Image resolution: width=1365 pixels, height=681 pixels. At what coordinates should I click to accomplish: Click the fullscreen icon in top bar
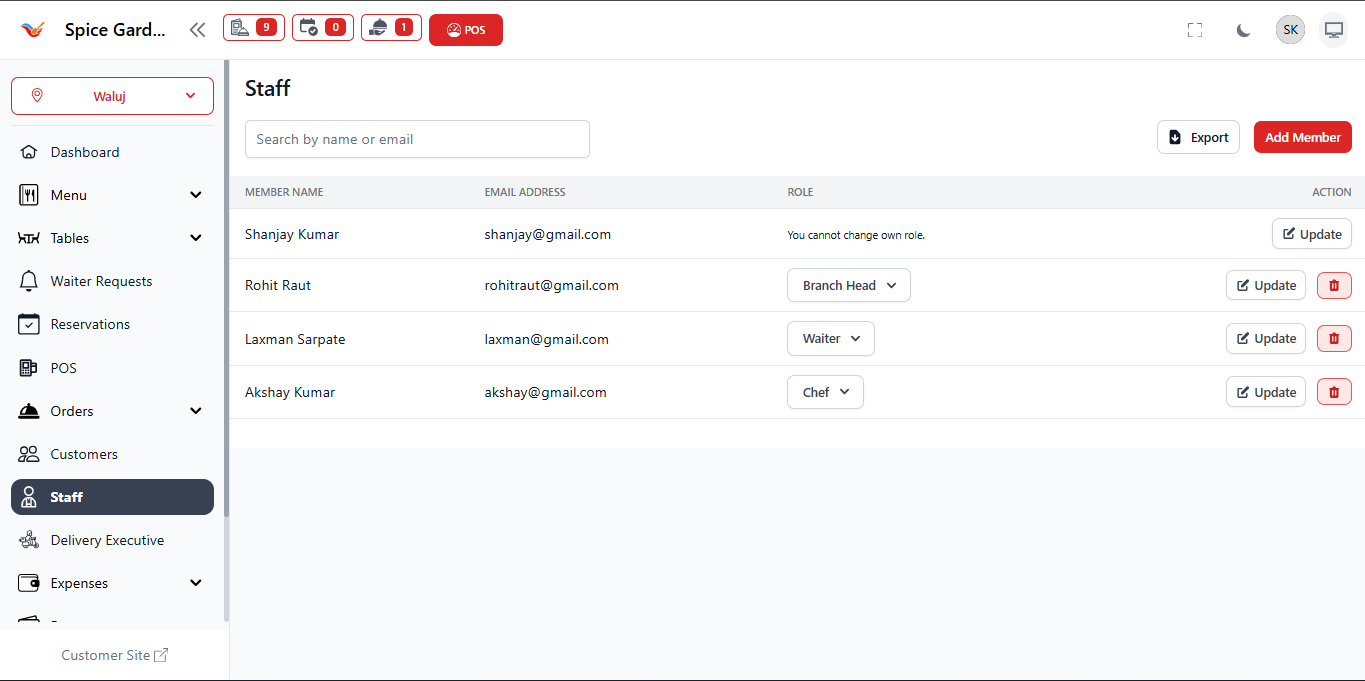[x=1194, y=29]
